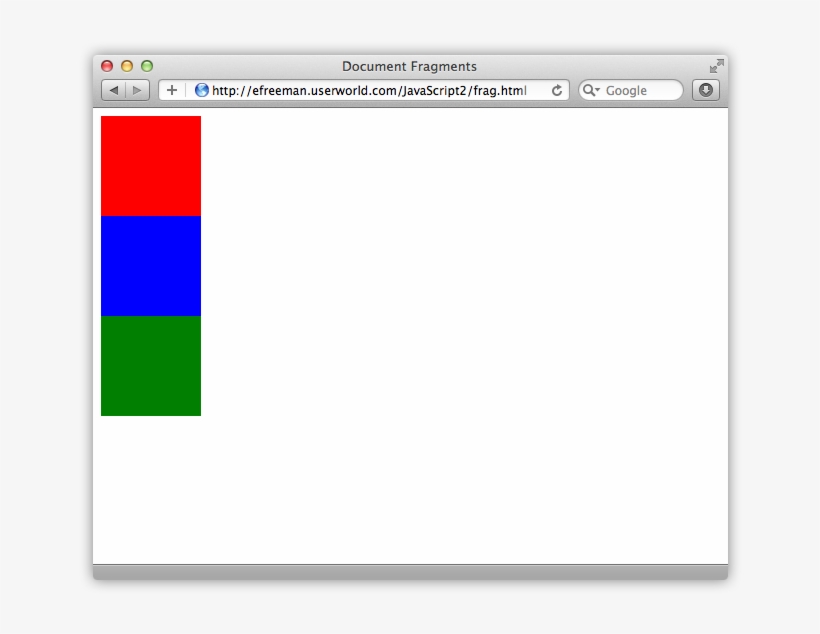Toggle the bookmarks bar via red traffic light area
This screenshot has height=634, width=820.
click(107, 65)
